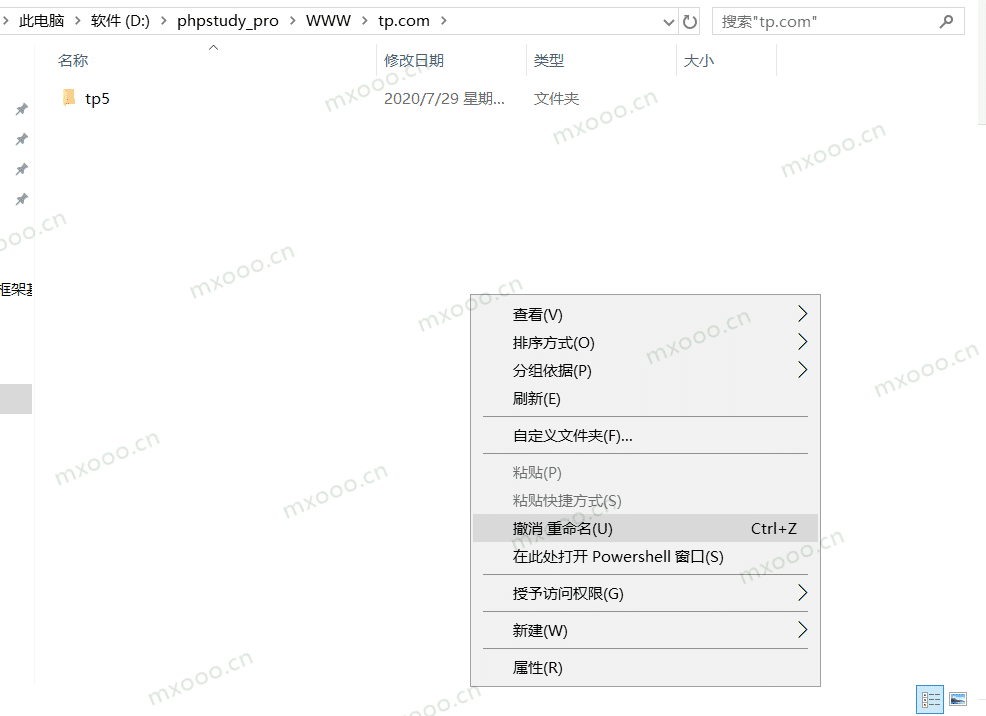Click the search tp.com input field
This screenshot has height=716, width=986.
[825, 21]
